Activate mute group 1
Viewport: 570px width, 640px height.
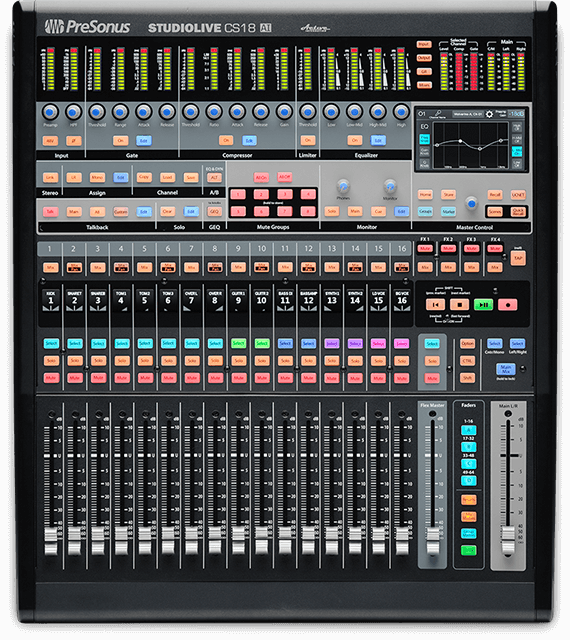click(x=238, y=194)
